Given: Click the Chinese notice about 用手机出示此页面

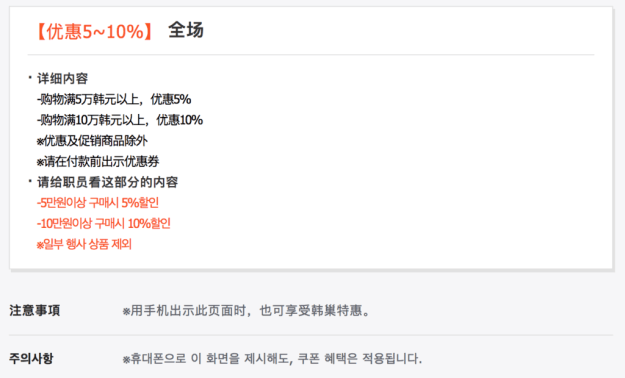Looking at the screenshot, I should pyautogui.click(x=246, y=311).
